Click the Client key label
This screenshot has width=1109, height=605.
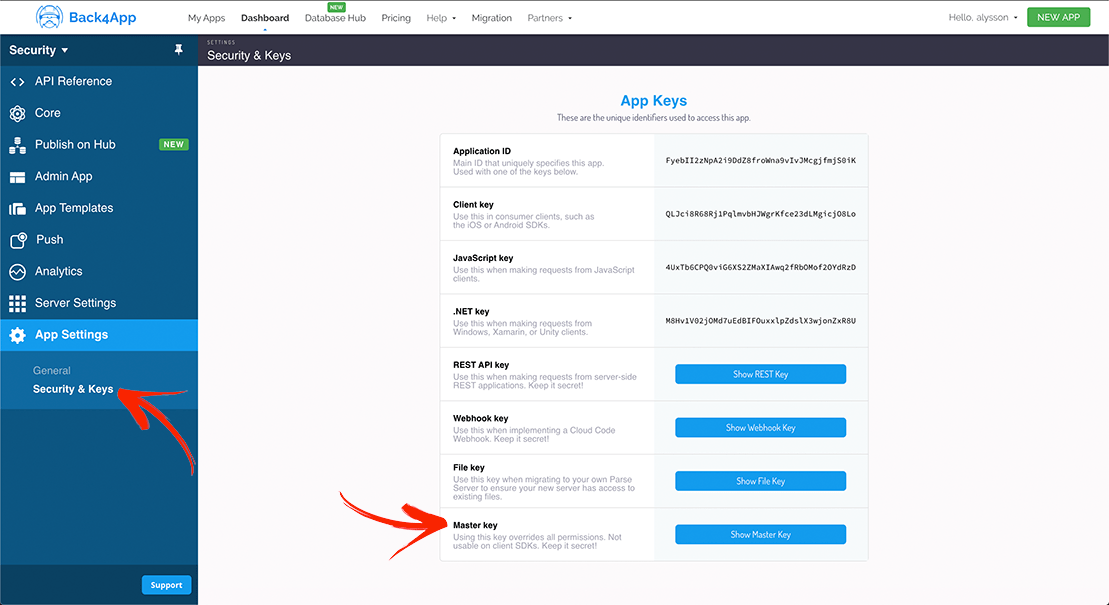coord(473,204)
